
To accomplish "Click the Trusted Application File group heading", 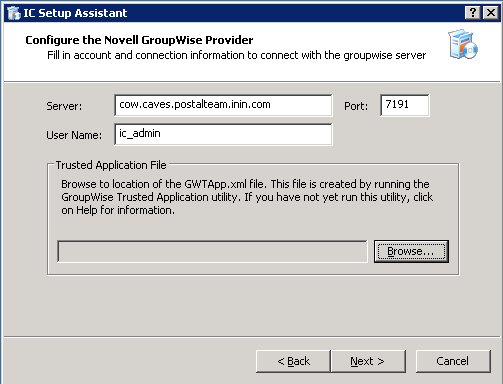I will click(111, 165).
